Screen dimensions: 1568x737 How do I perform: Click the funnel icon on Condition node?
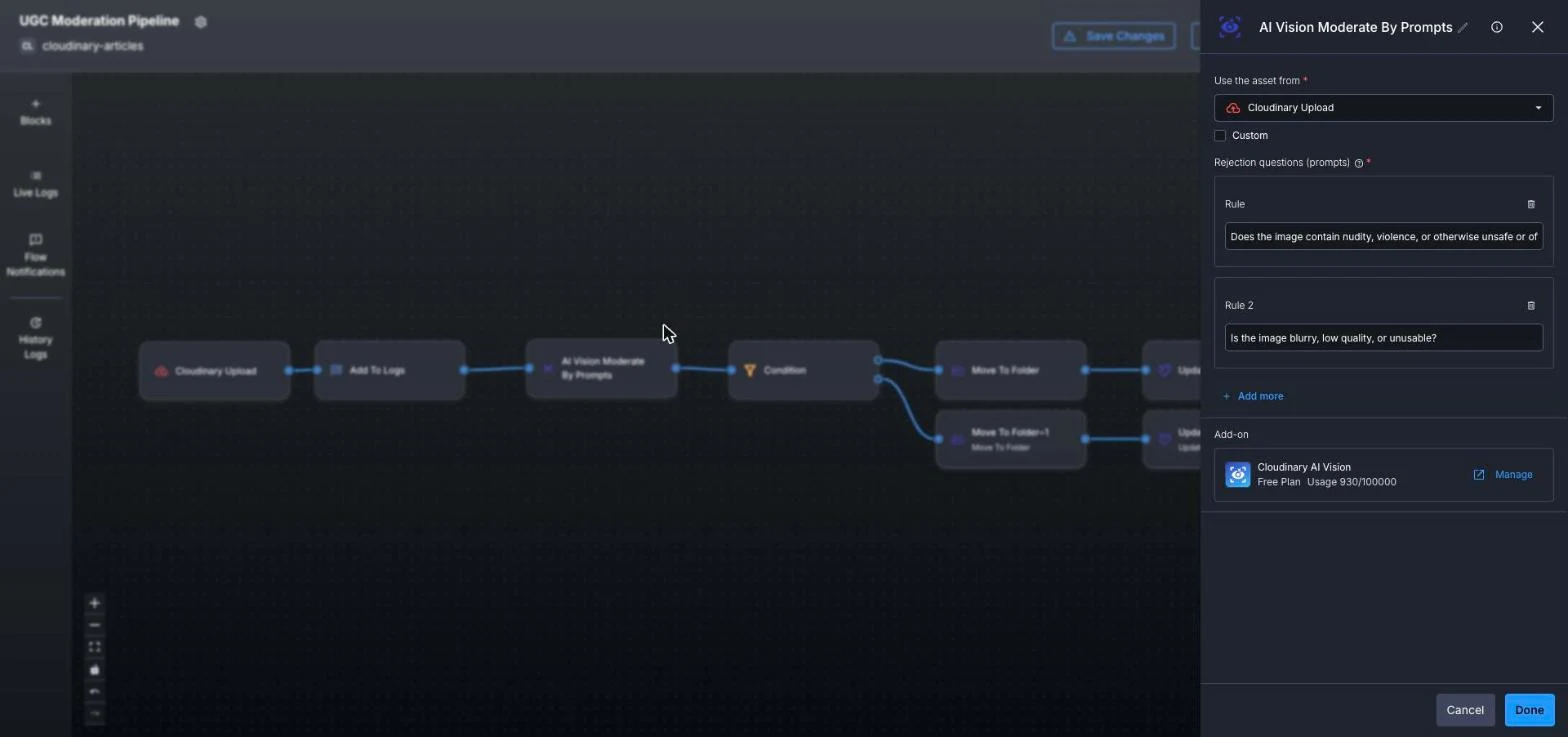click(x=749, y=370)
